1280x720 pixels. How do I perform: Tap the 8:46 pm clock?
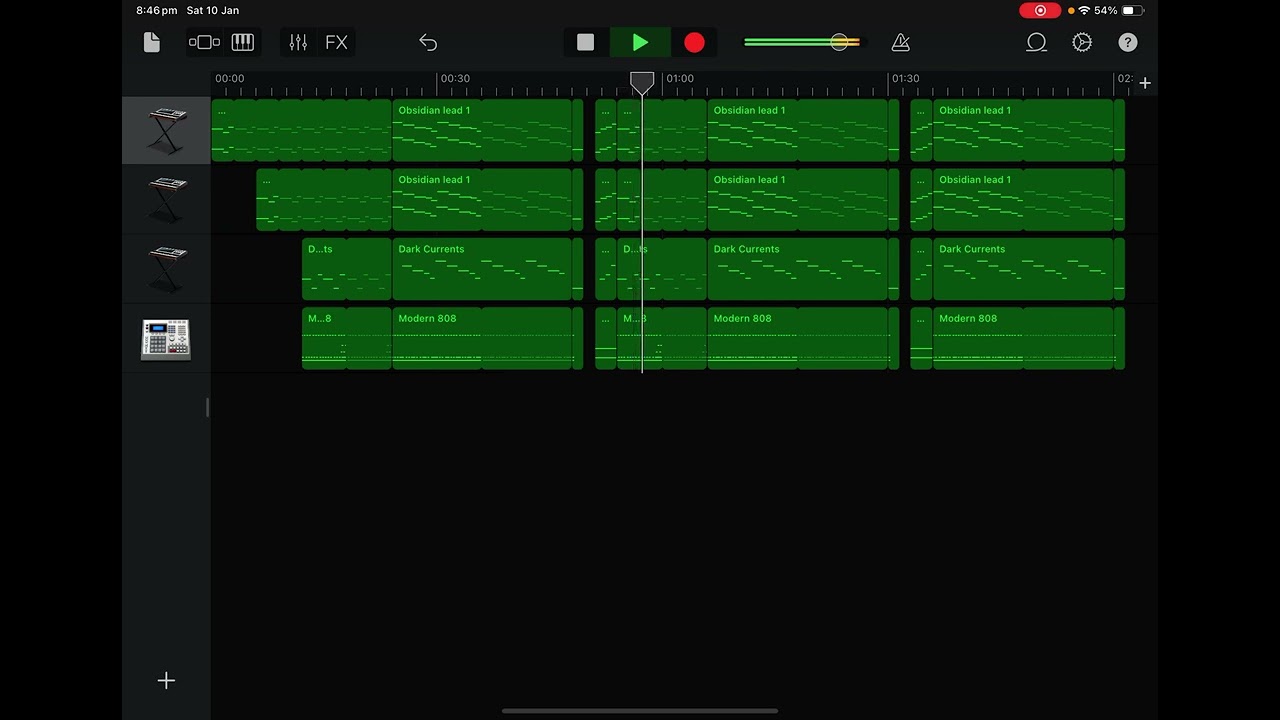[157, 10]
